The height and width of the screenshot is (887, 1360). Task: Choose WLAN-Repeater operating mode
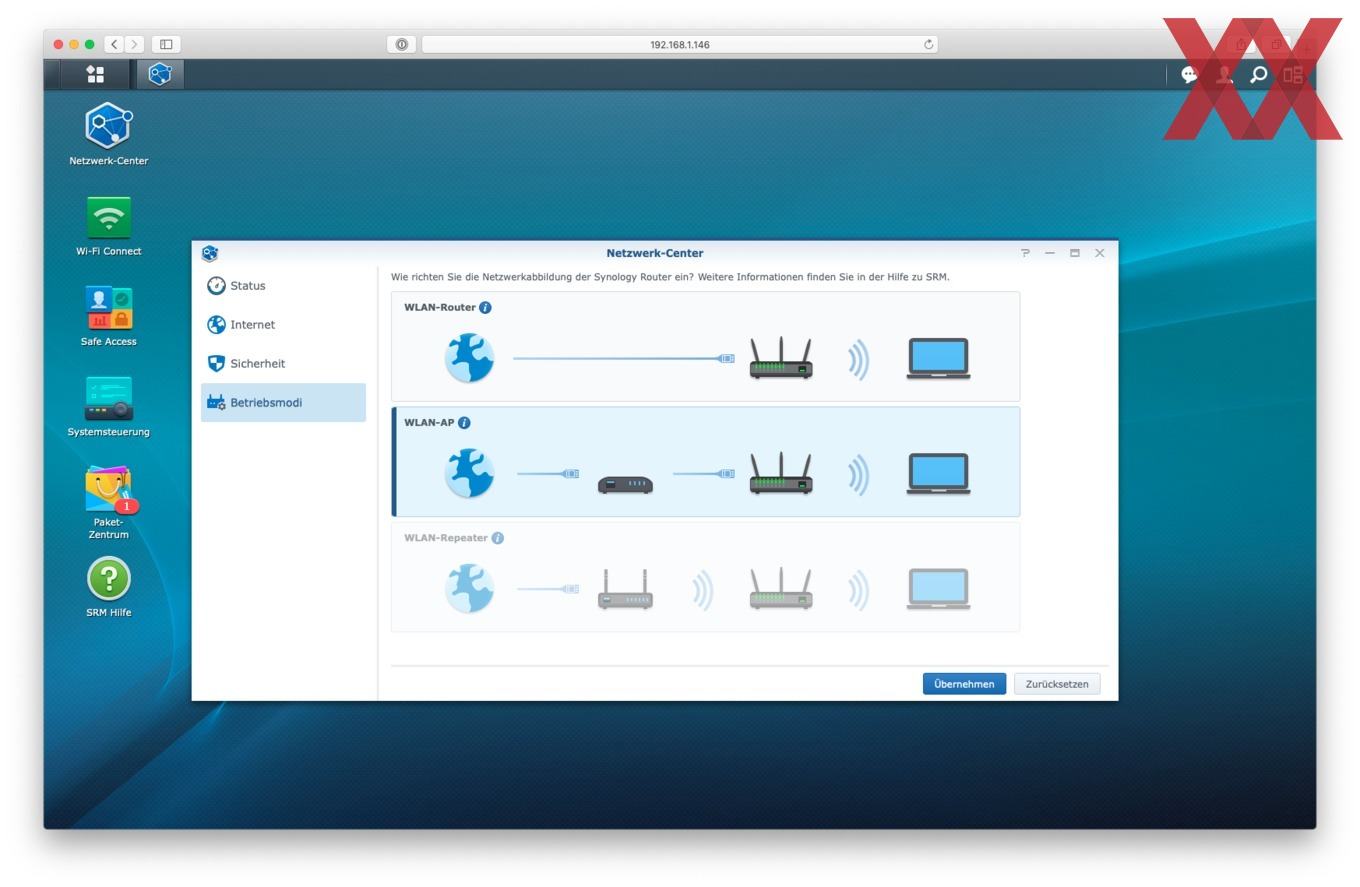(x=705, y=577)
